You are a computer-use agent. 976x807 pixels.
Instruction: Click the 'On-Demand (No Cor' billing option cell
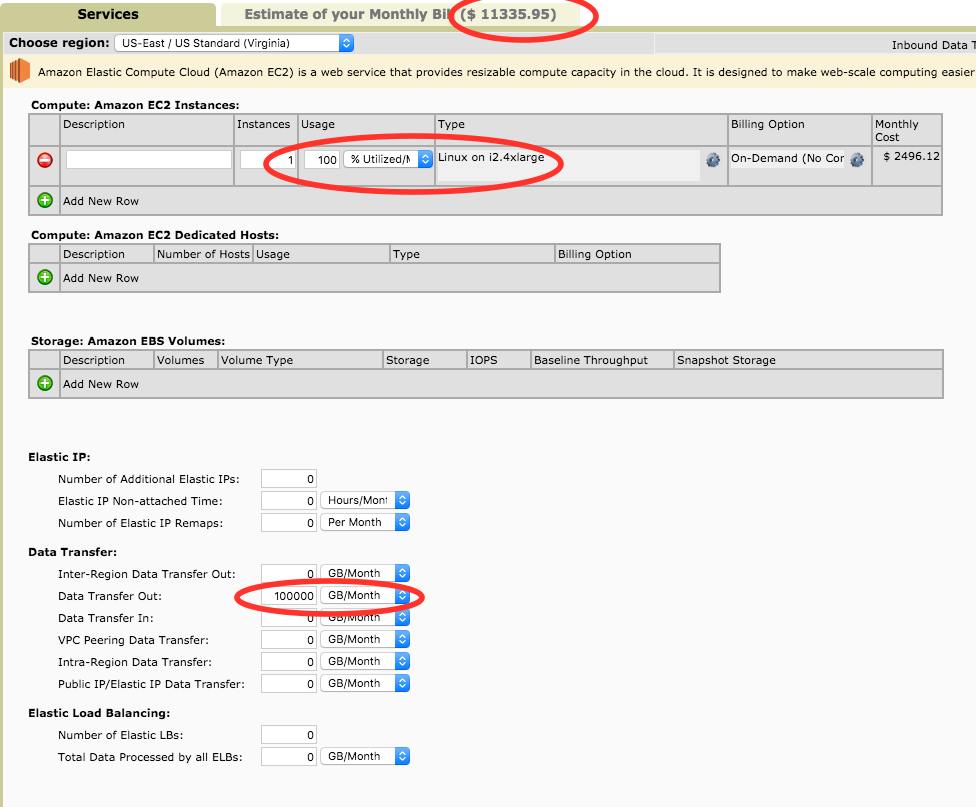787,158
